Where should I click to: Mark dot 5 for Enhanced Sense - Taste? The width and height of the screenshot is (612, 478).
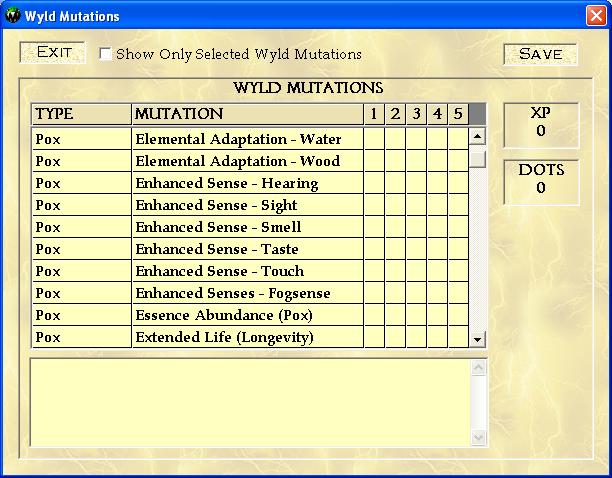[x=458, y=249]
